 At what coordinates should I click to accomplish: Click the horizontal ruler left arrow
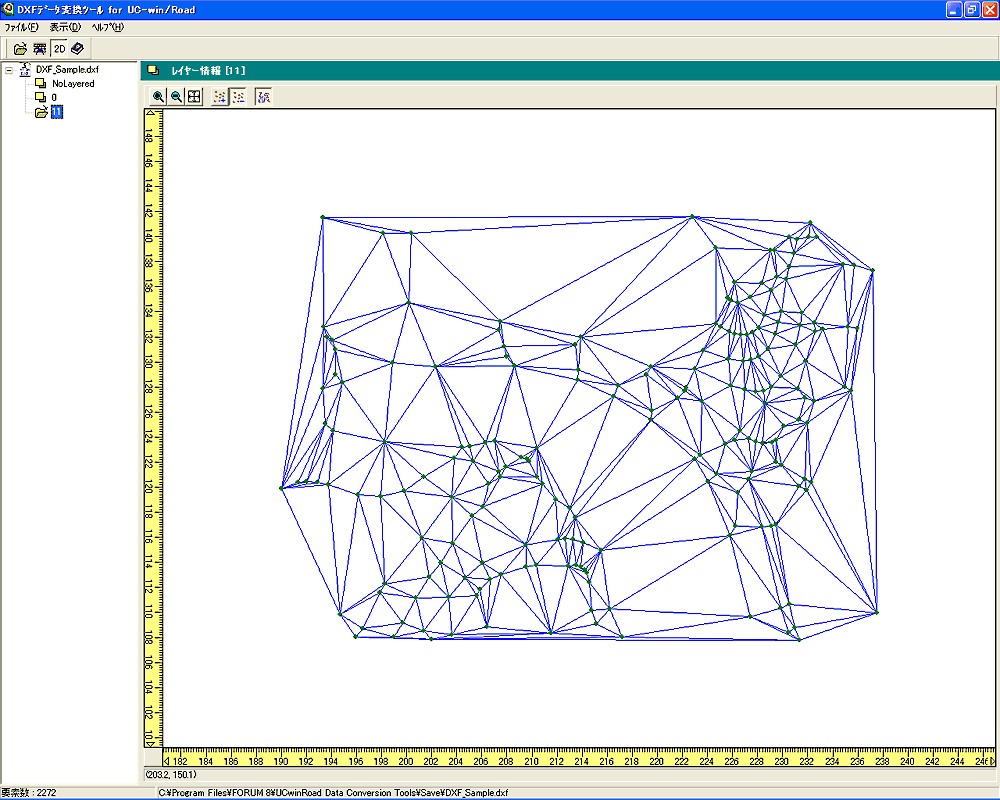[x=167, y=760]
